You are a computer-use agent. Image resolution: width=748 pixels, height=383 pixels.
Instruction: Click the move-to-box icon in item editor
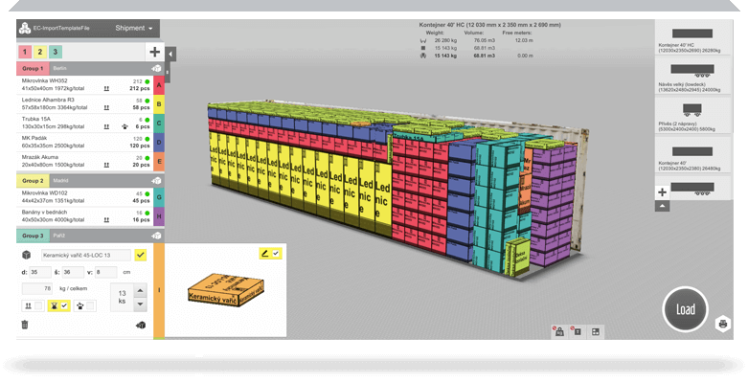[x=141, y=325]
